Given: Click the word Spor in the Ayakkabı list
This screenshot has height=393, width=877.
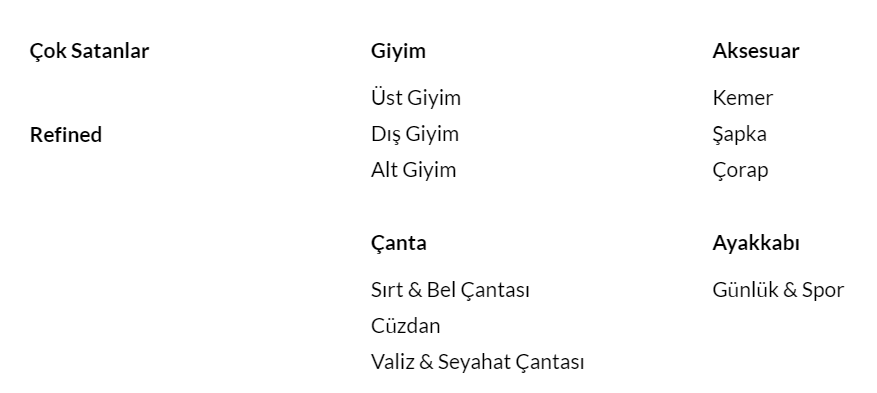Looking at the screenshot, I should 823,291.
